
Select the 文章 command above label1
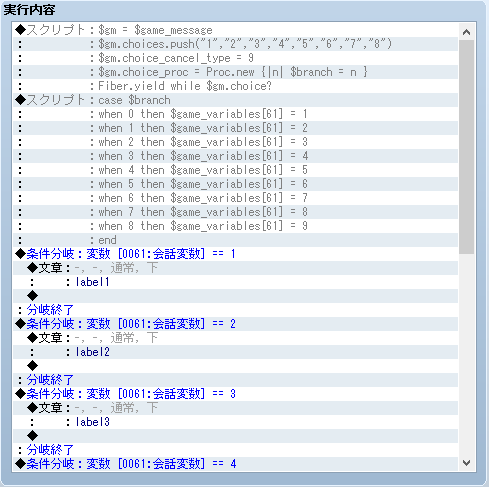pos(236,268)
